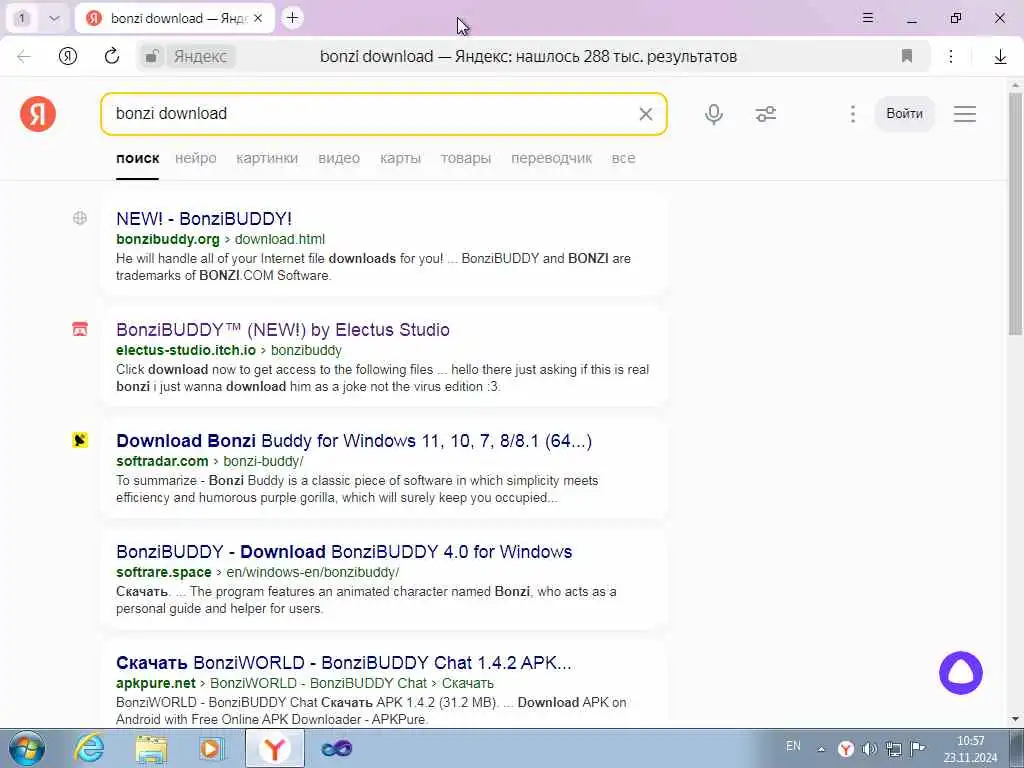The image size is (1024, 768).
Task: Expand the tab list chevron
Action: click(55, 18)
